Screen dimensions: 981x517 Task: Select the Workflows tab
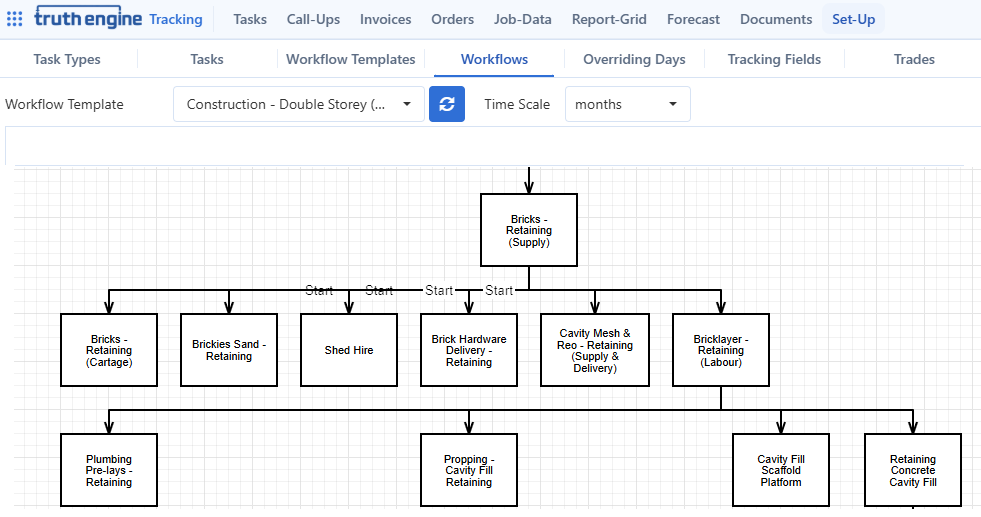(494, 59)
